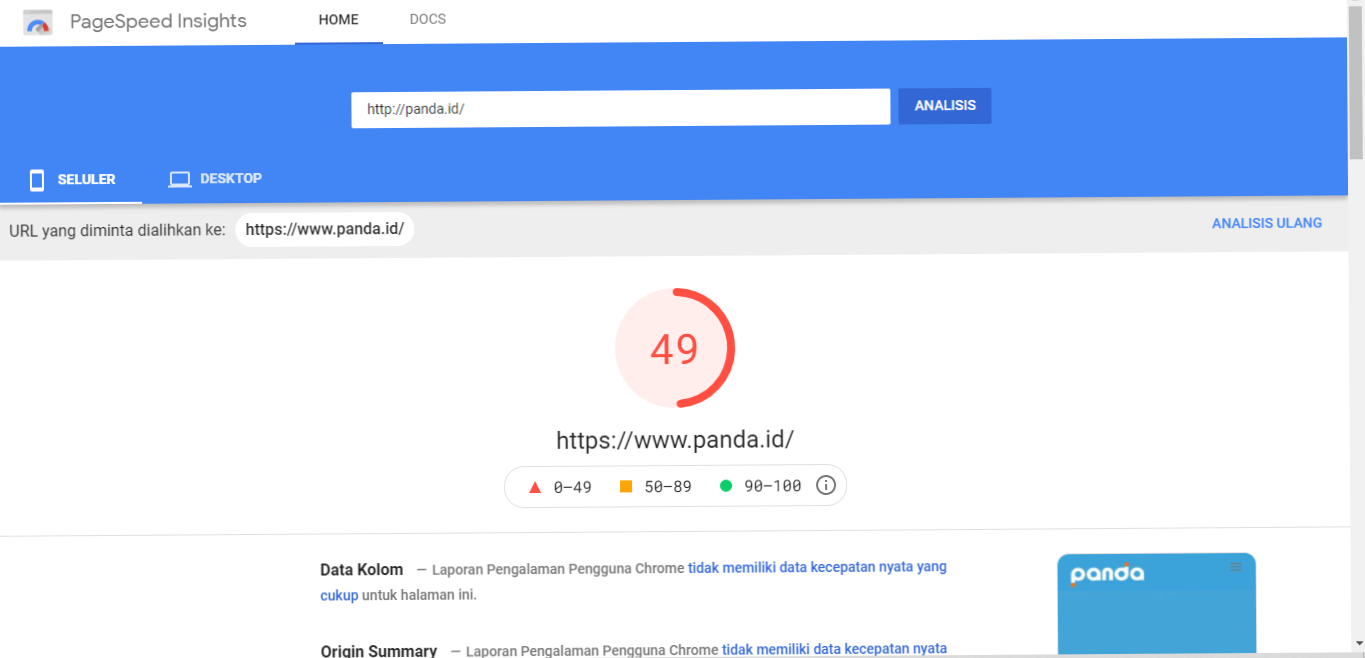Open the score range info icon
This screenshot has width=1365, height=658.
coord(826,486)
